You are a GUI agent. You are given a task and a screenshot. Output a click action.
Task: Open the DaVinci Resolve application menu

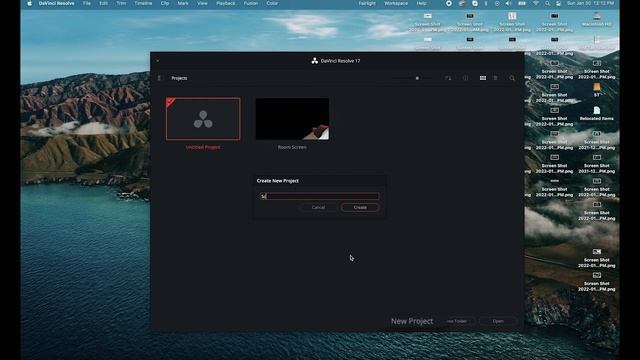[56, 3]
